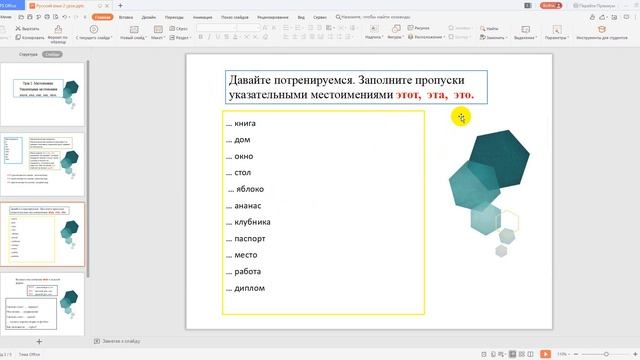This screenshot has width=640, height=360.
Task: Click the orange sign-in account button
Action: [551, 6]
